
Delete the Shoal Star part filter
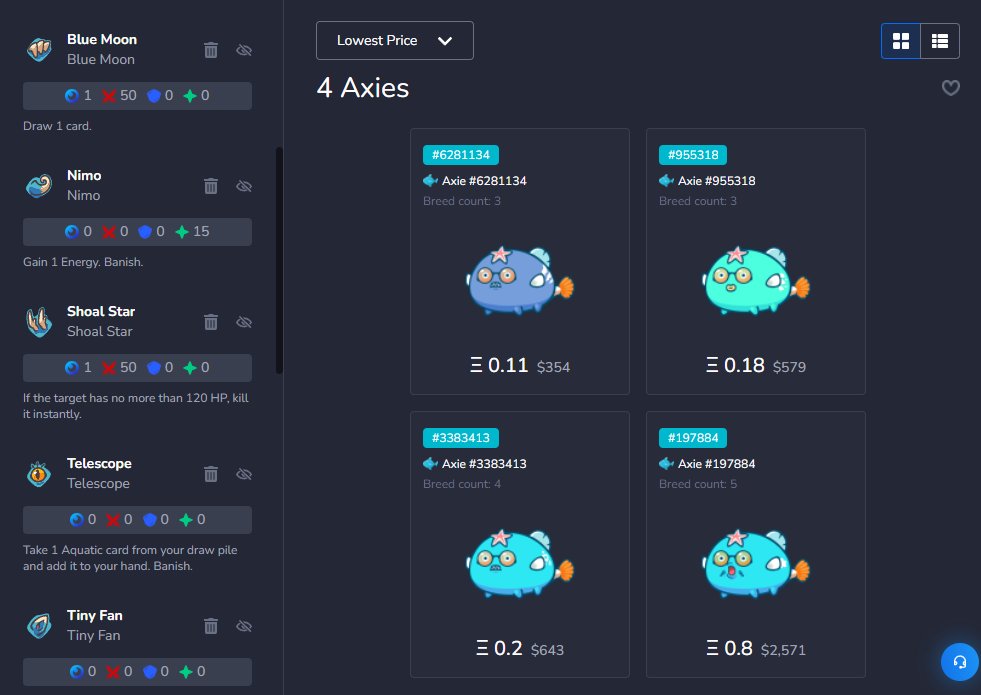pyautogui.click(x=211, y=322)
